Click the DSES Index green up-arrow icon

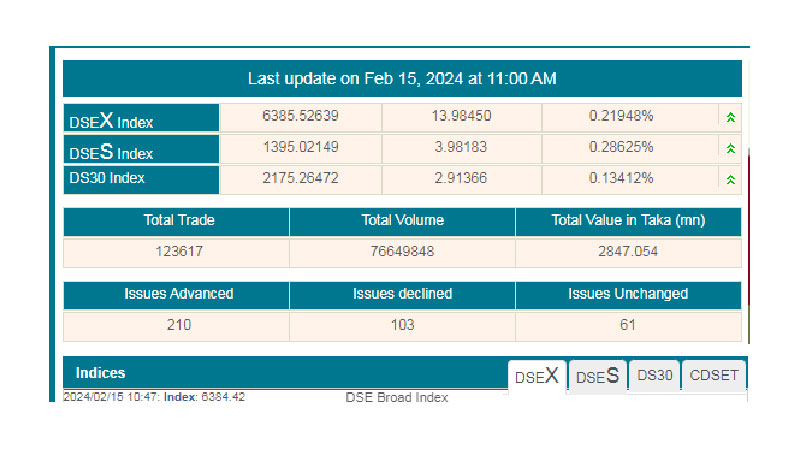tap(731, 148)
